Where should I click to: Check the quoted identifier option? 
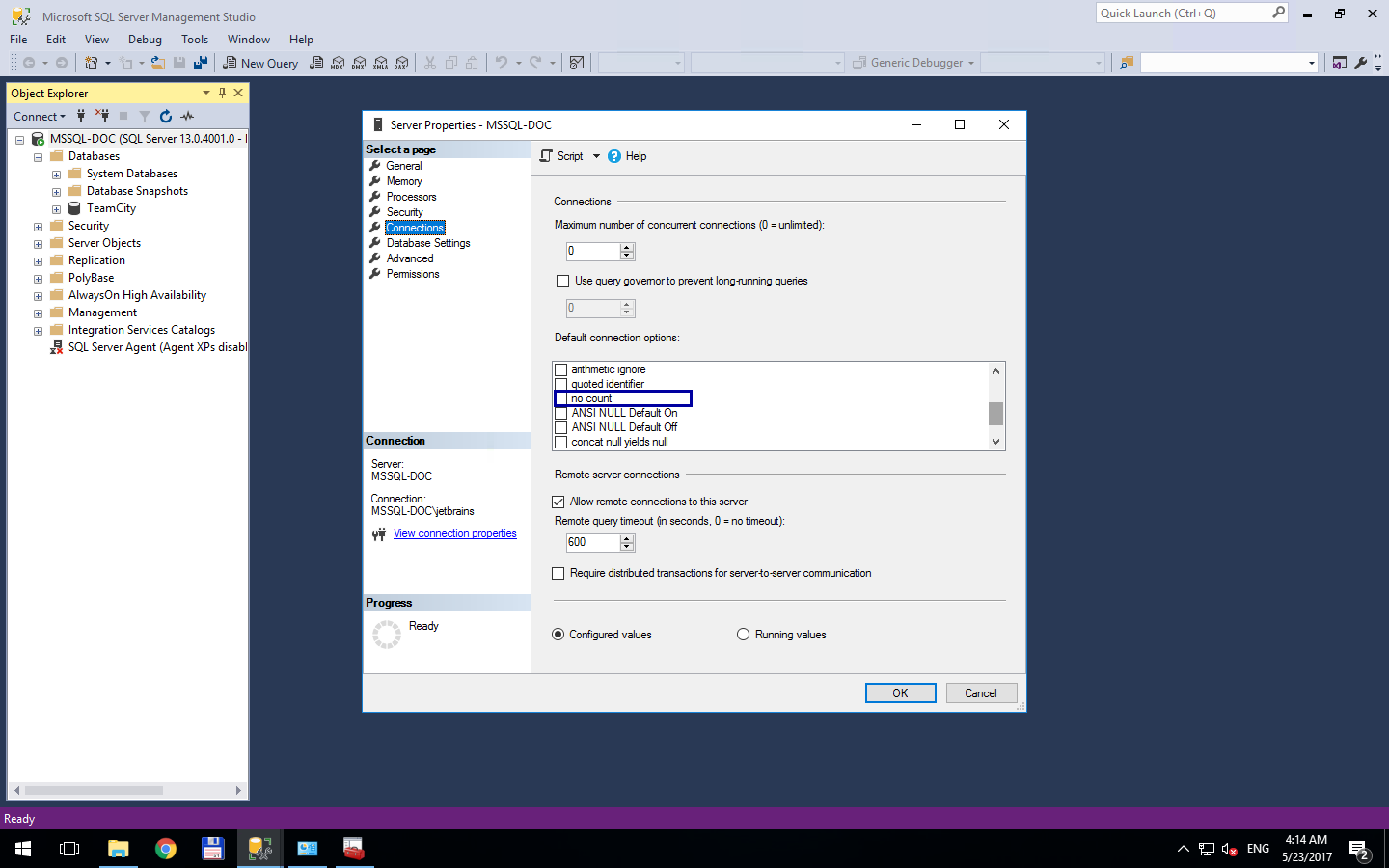coord(560,384)
